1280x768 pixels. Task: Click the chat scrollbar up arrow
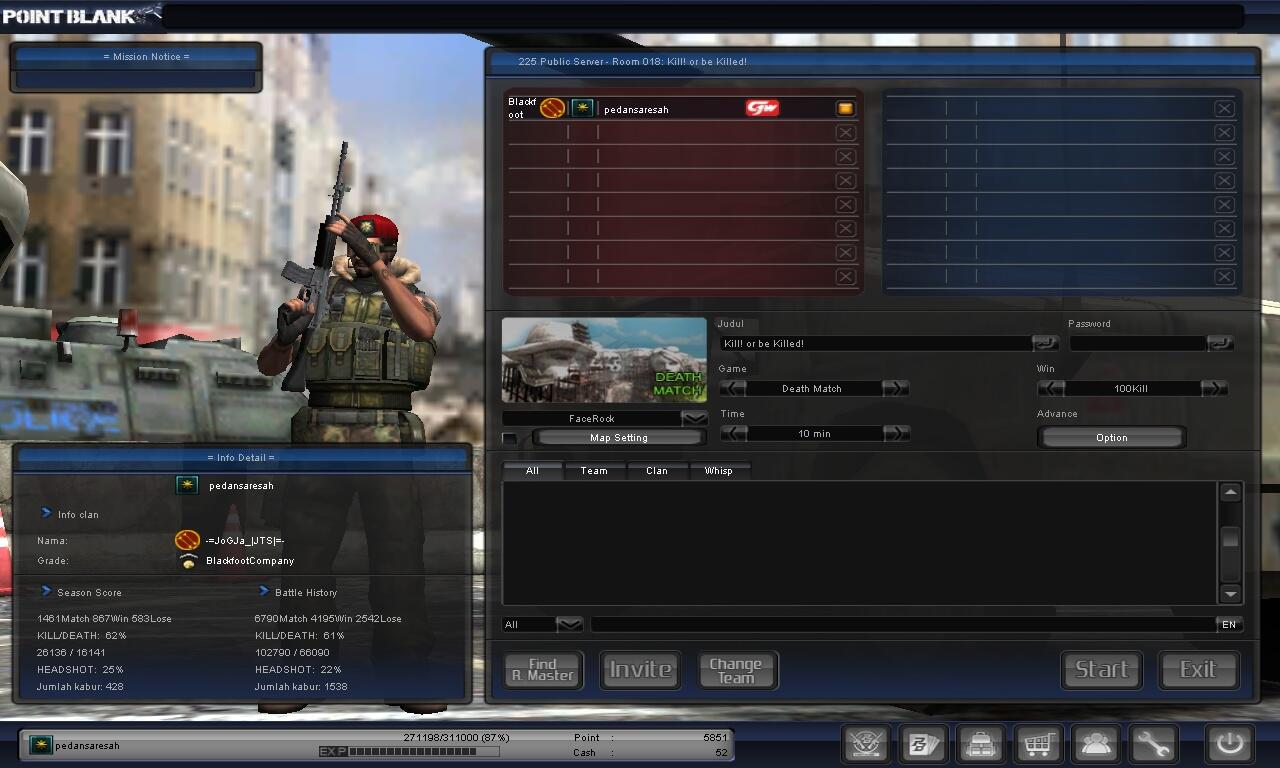click(1230, 492)
